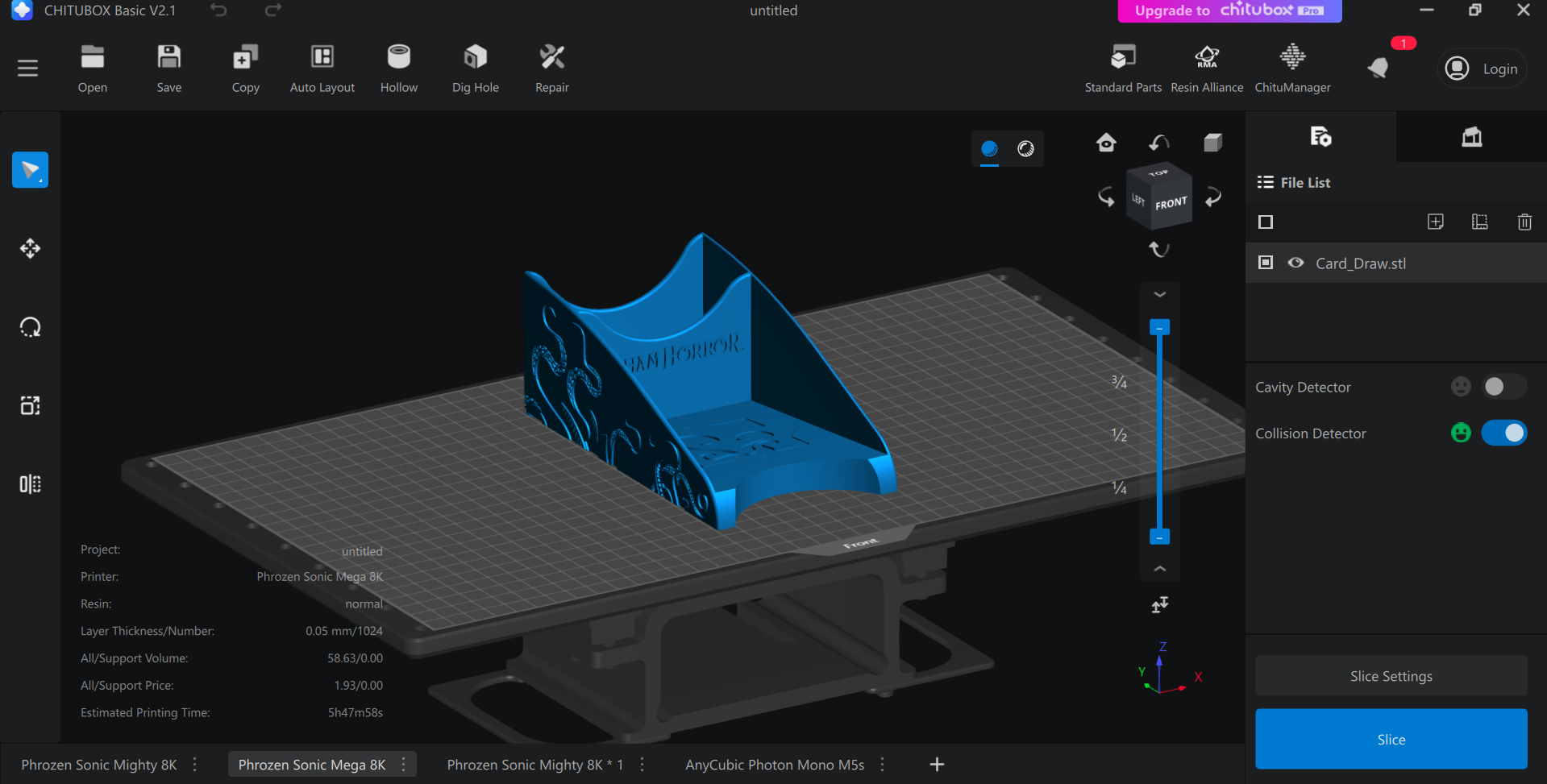Choose the Move tool in left sidebar

coord(30,248)
